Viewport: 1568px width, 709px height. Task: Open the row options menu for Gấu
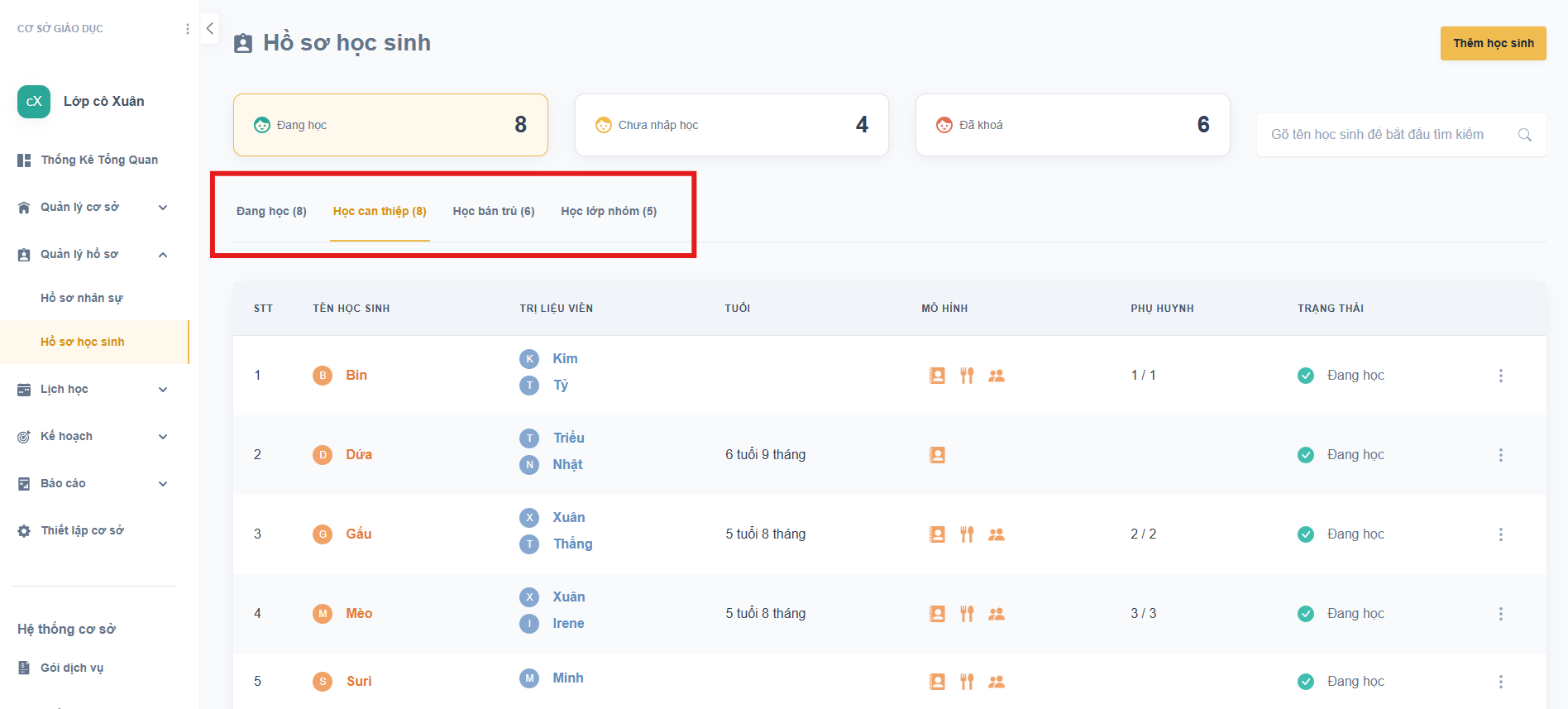tap(1500, 534)
